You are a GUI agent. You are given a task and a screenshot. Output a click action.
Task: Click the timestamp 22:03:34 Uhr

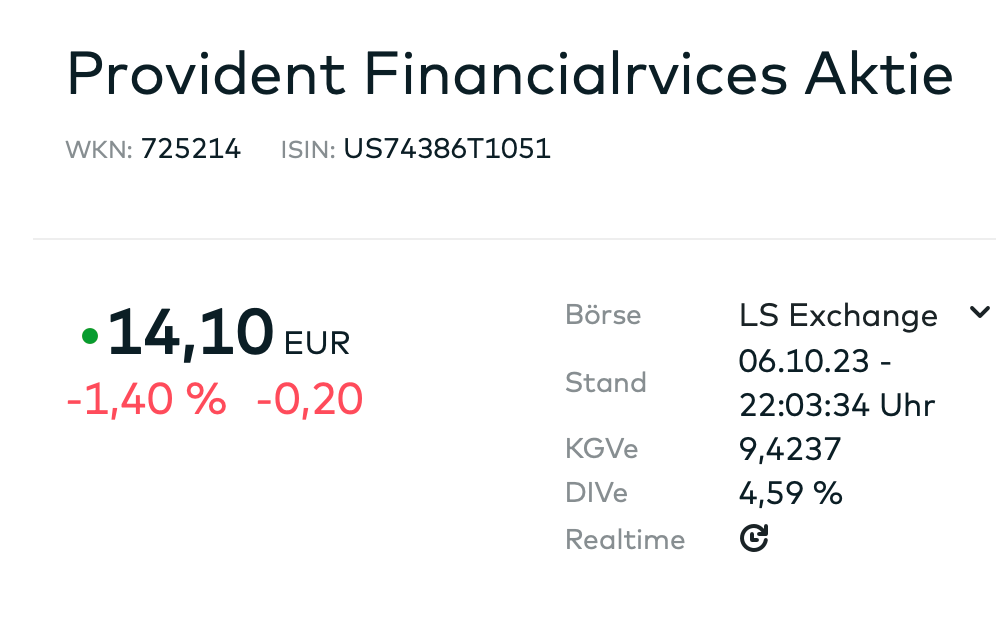[837, 405]
